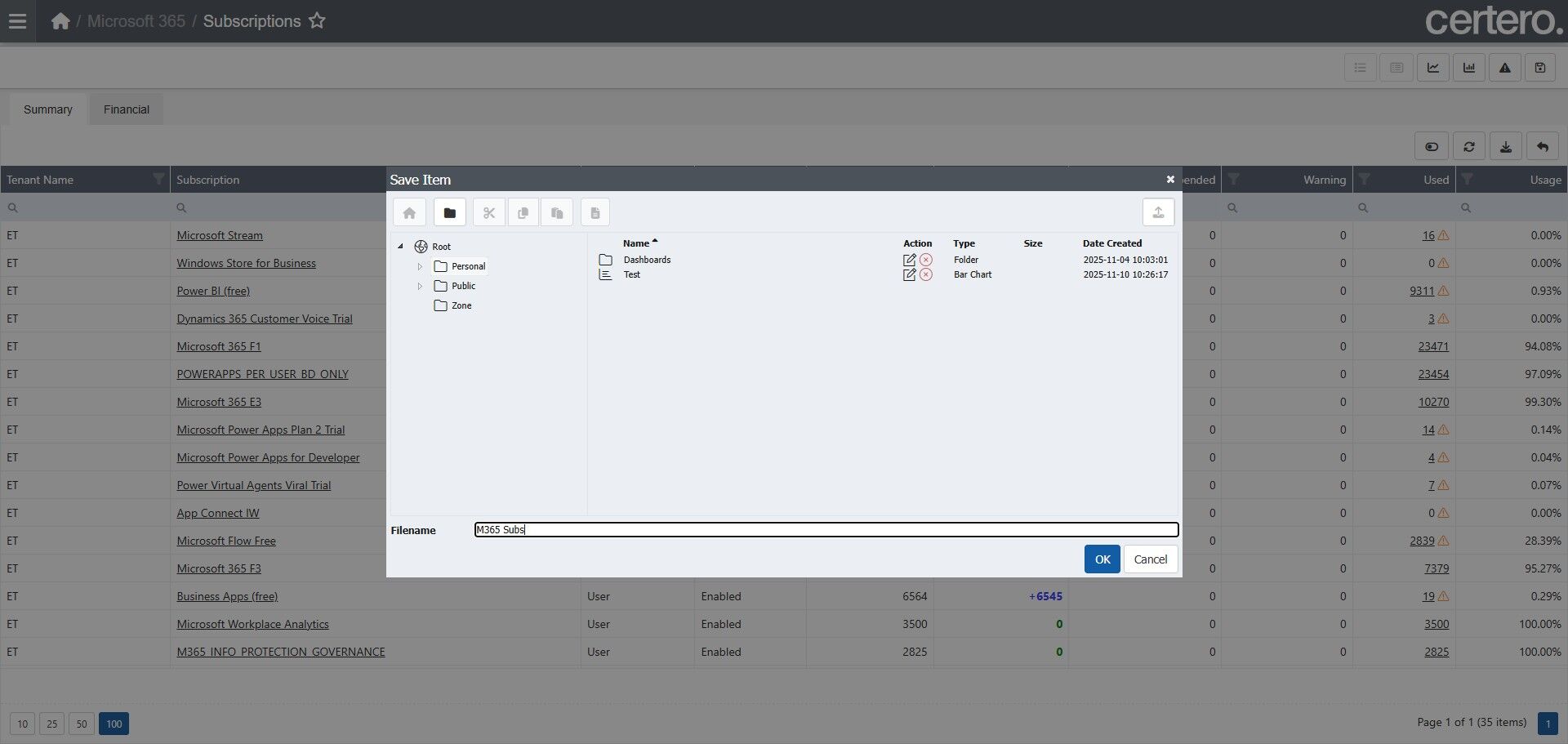
Task: Collapse the Root tree node
Action: click(x=401, y=247)
